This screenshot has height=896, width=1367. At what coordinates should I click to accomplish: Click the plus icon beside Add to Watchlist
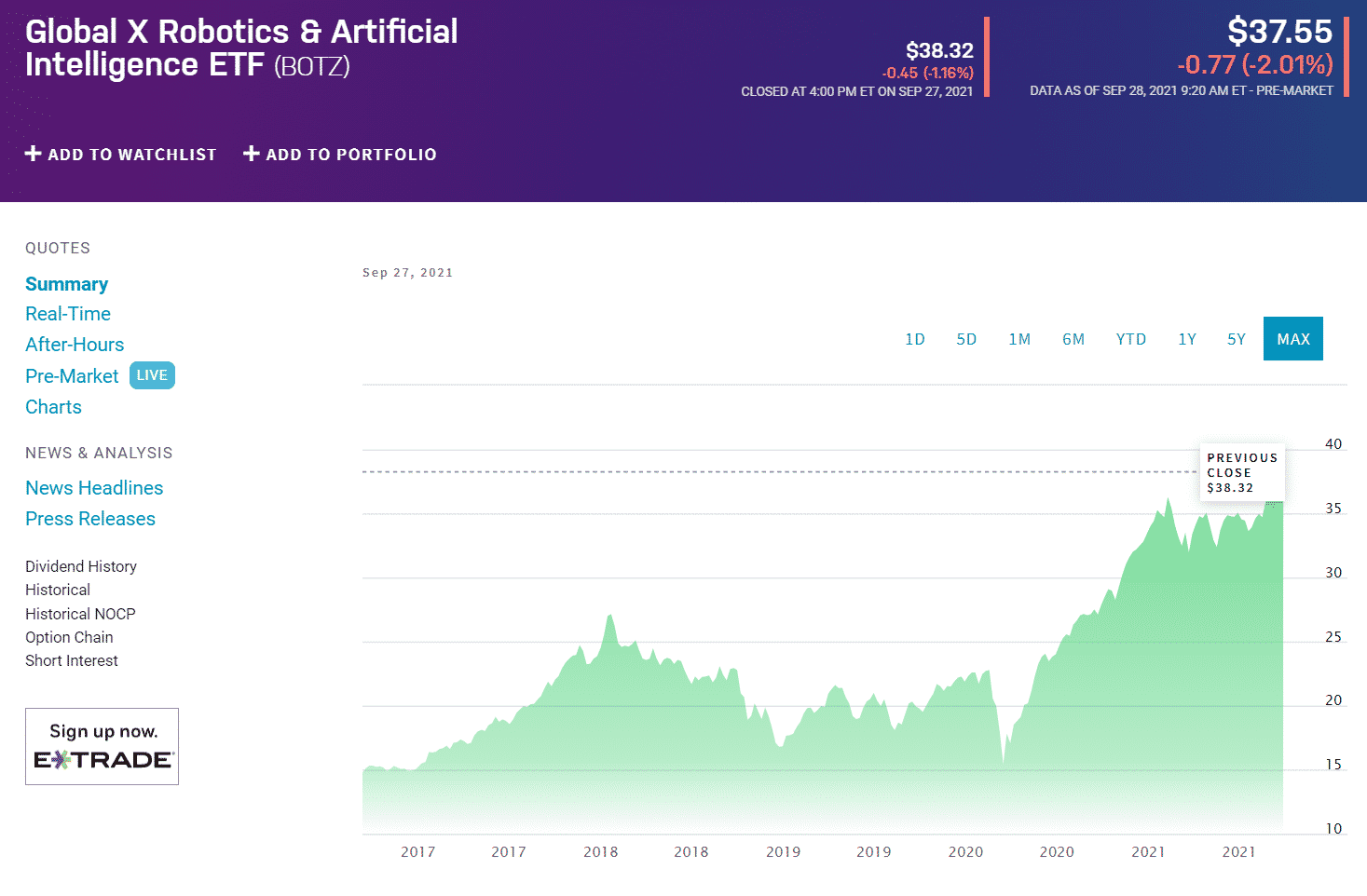34,154
